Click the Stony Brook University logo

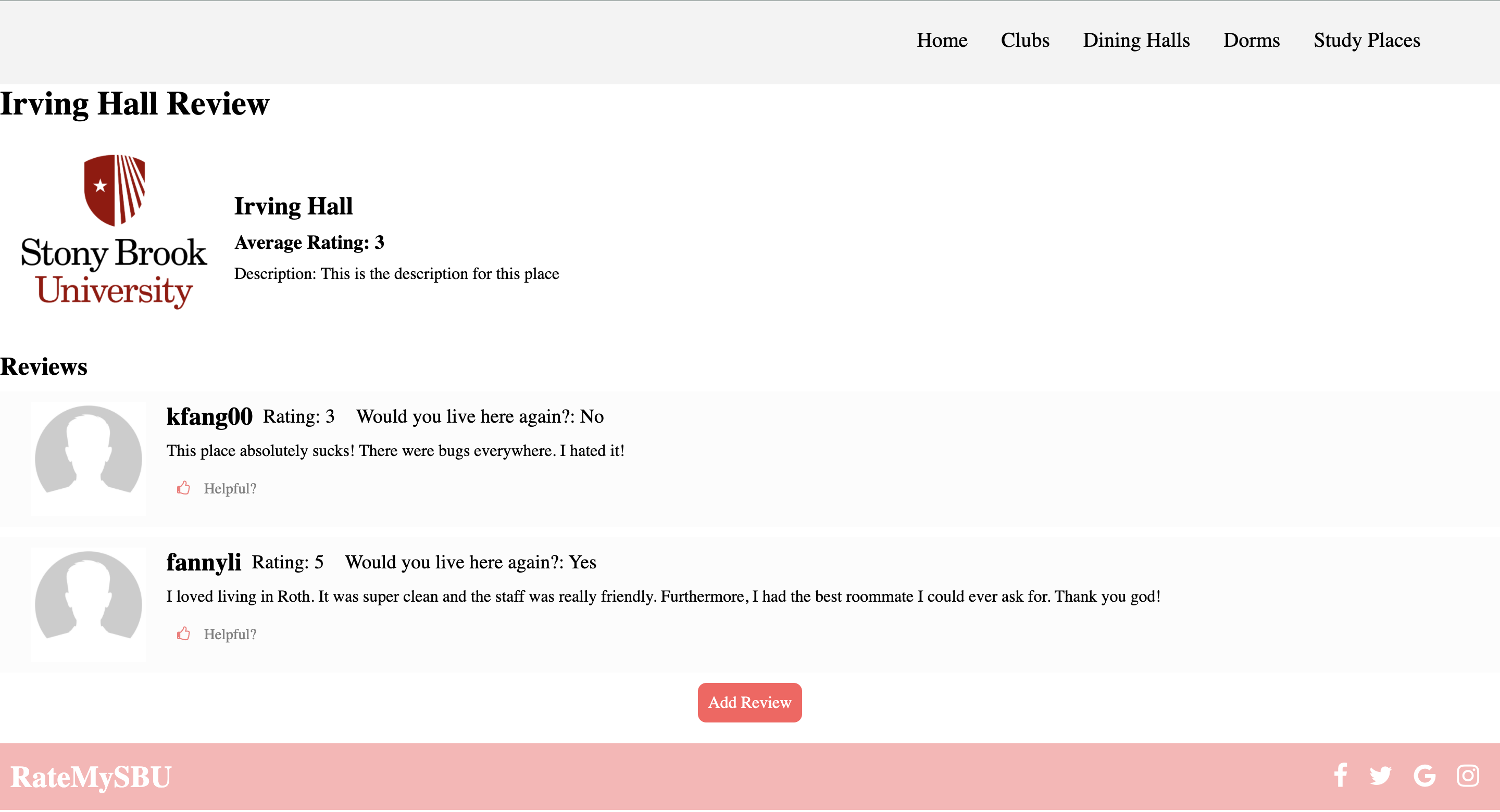click(114, 232)
